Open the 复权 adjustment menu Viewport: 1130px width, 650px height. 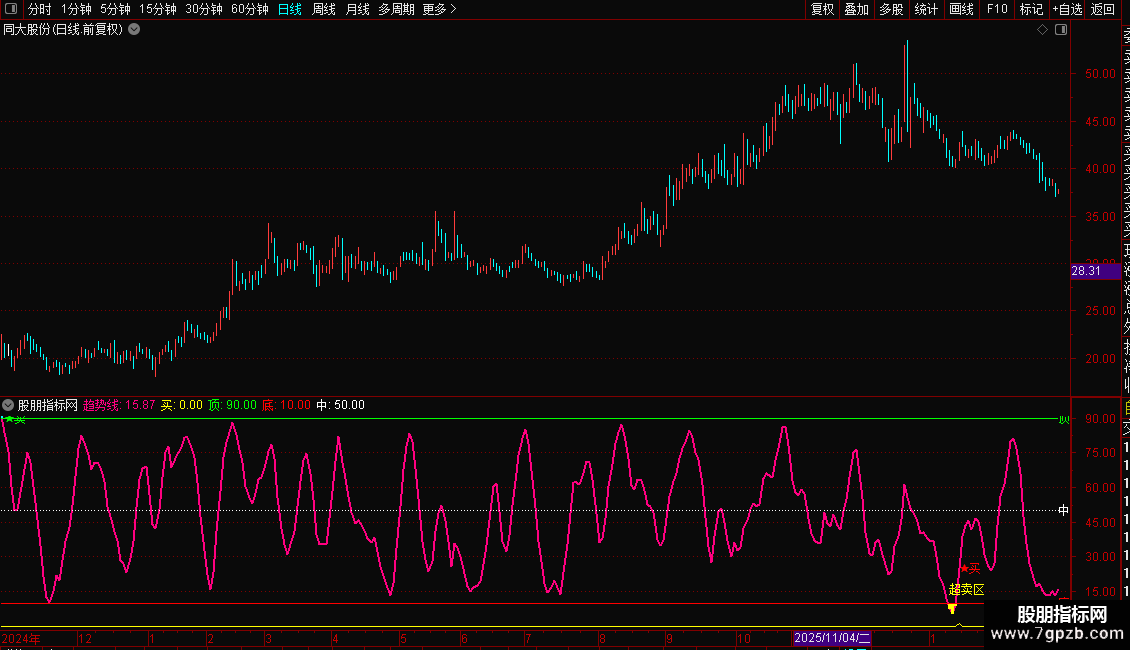(x=822, y=9)
